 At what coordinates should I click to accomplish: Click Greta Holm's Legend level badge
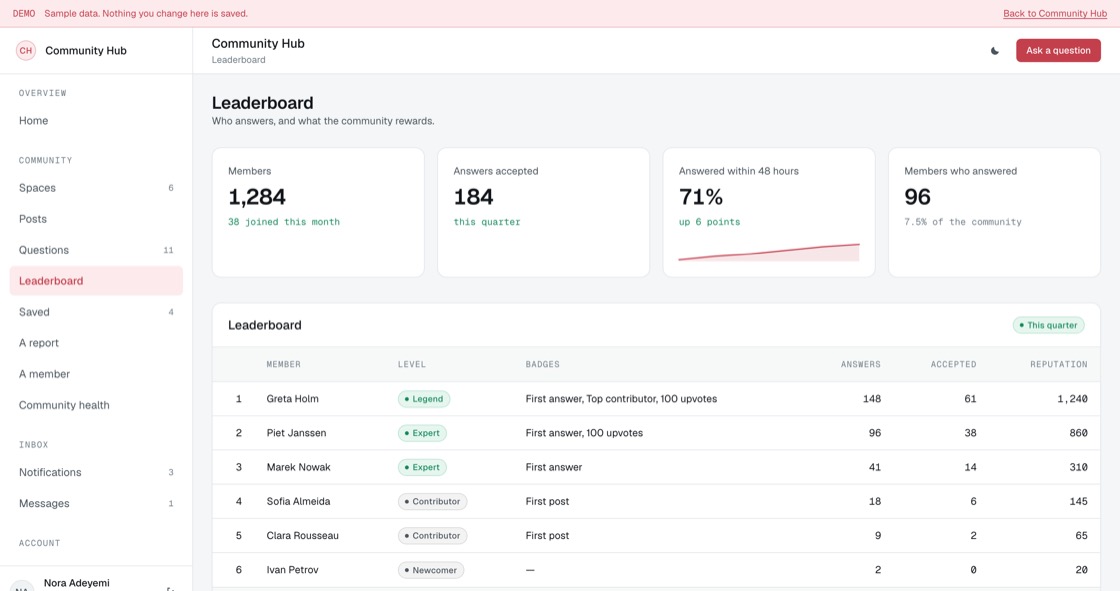pos(424,399)
